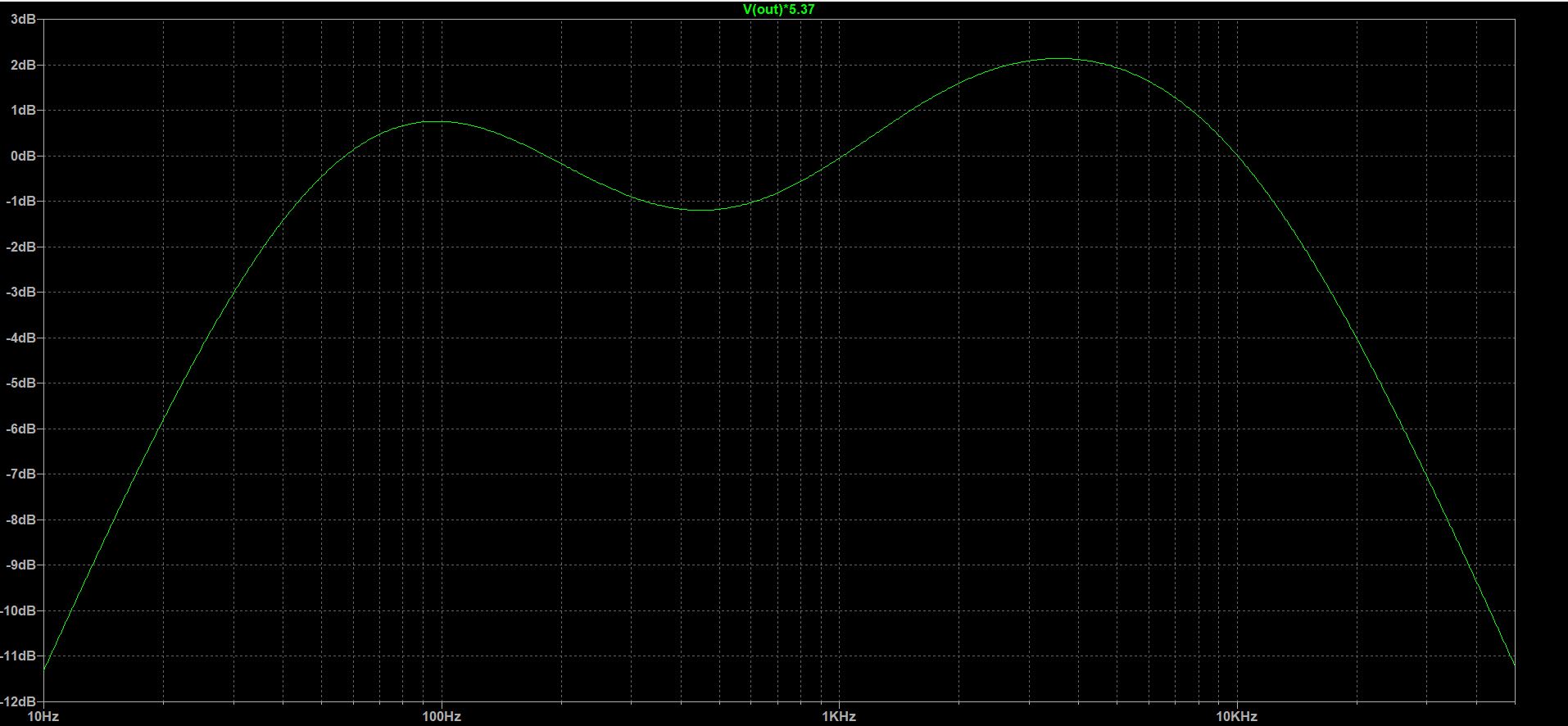The image size is (1568, 726).
Task: Click the -10dB vertical axis label
Action: (18, 610)
